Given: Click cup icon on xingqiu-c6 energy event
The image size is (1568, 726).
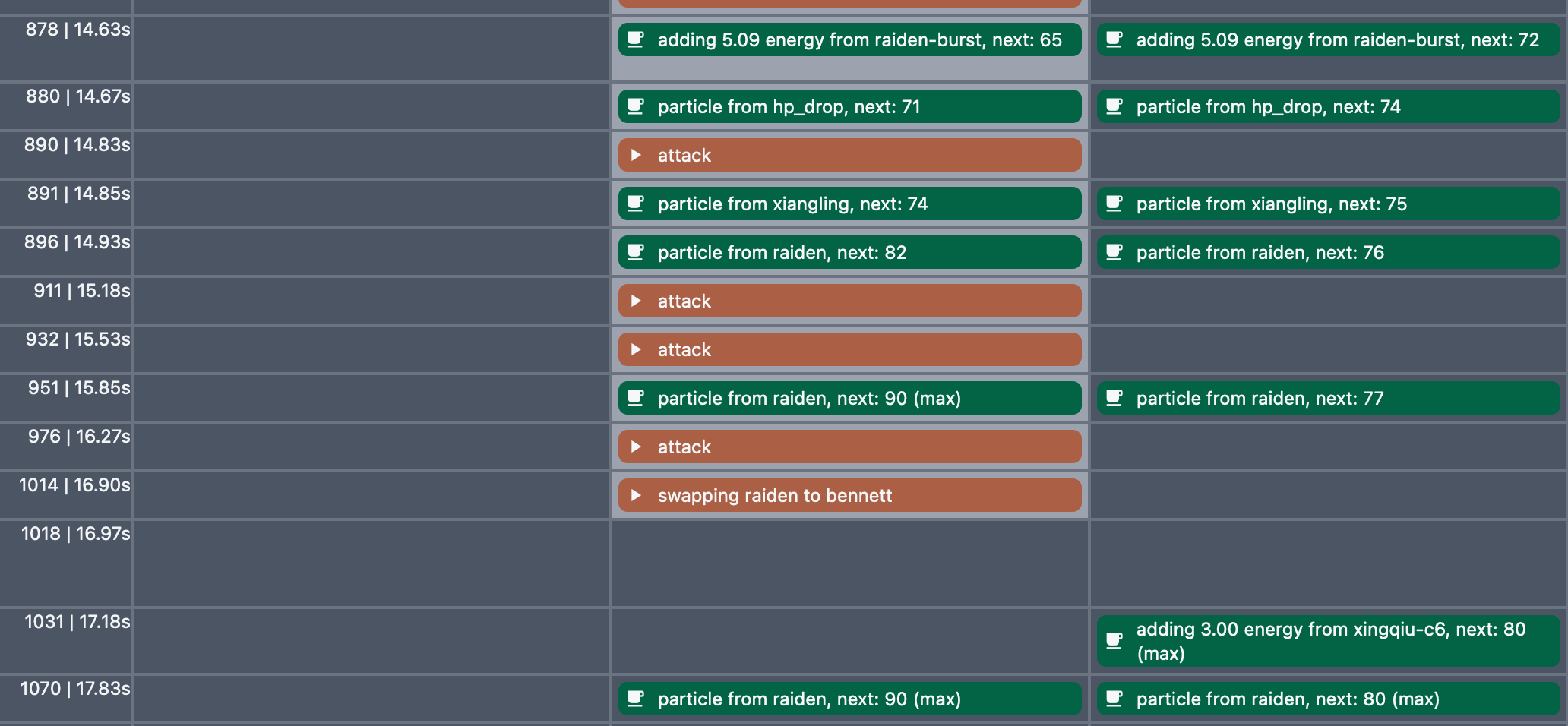Looking at the screenshot, I should tap(1114, 641).
